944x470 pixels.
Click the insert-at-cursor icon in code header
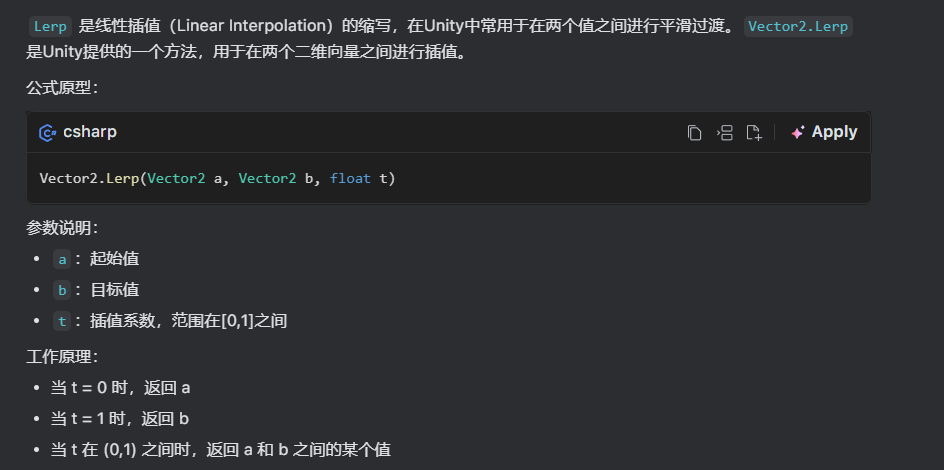(x=725, y=133)
